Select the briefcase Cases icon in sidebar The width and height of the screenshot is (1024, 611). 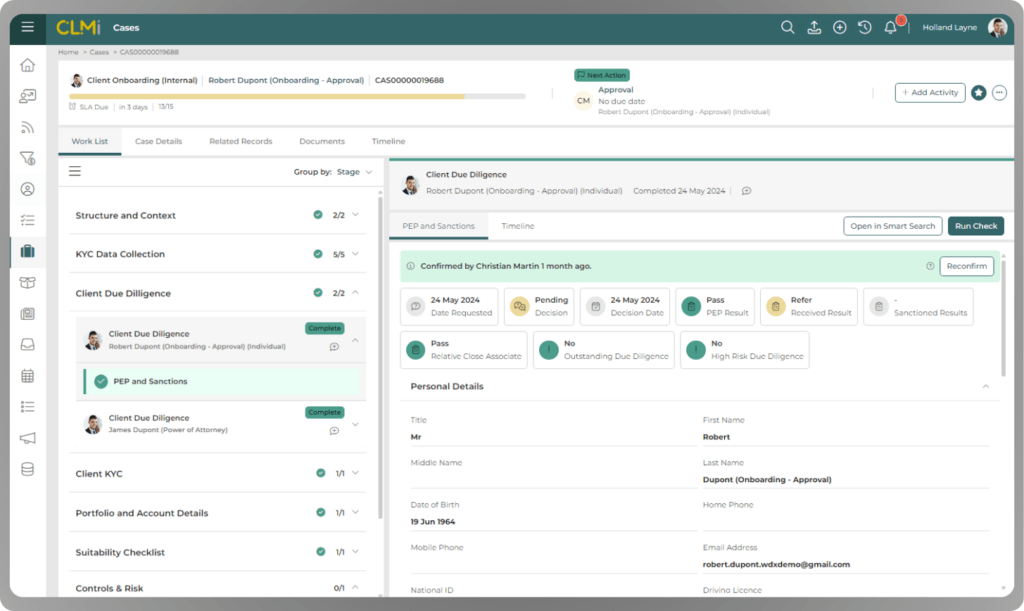coord(27,251)
